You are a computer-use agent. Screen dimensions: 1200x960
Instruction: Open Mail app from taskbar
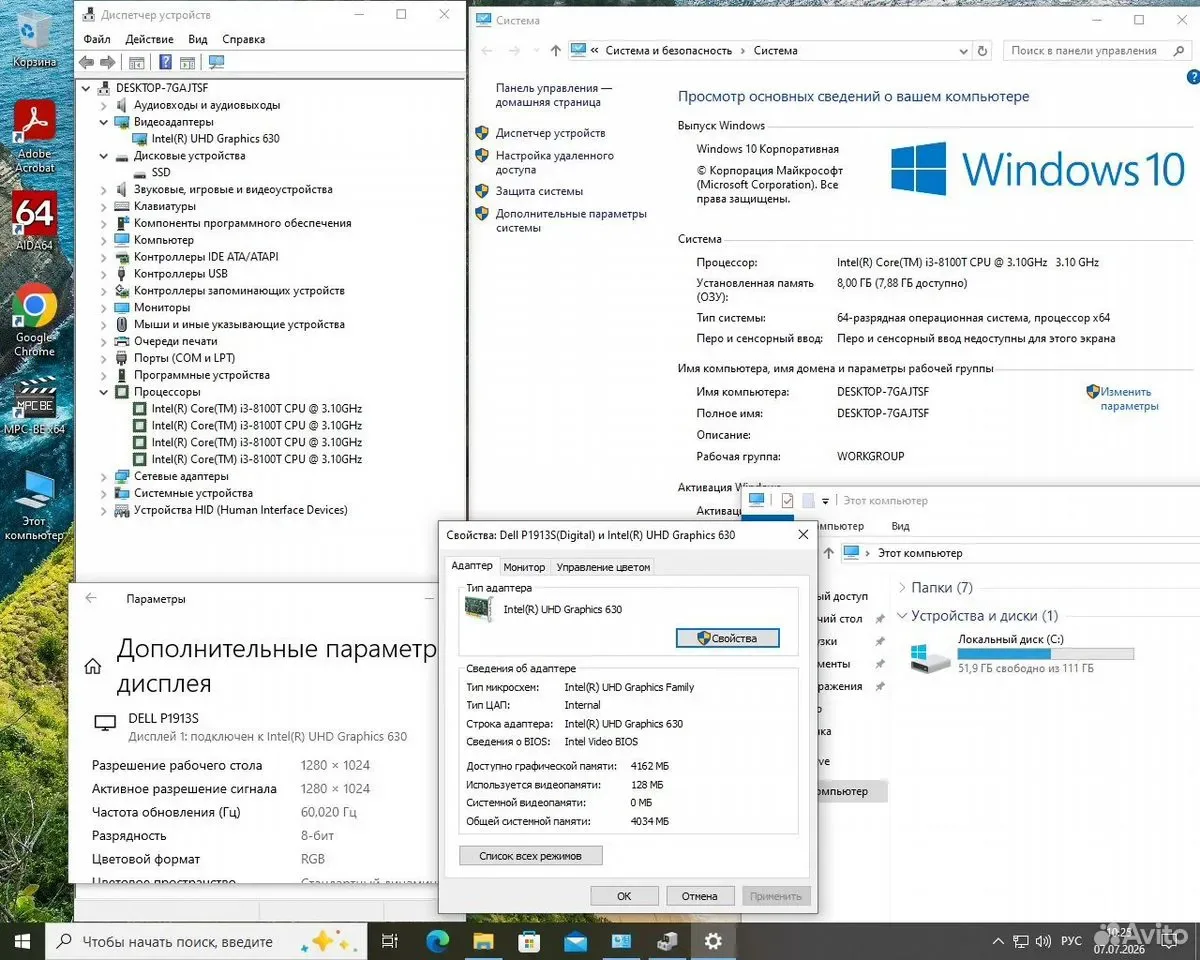click(575, 941)
